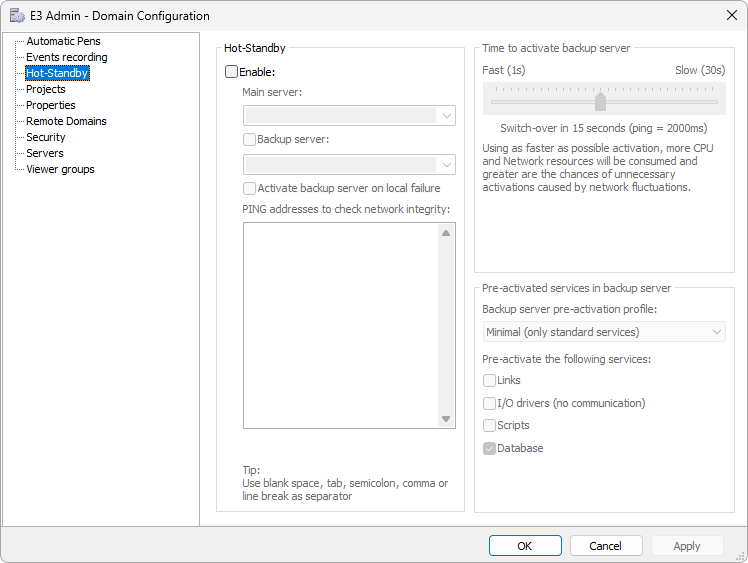Expand the Backup server combo box
748x563 pixels.
(x=349, y=164)
